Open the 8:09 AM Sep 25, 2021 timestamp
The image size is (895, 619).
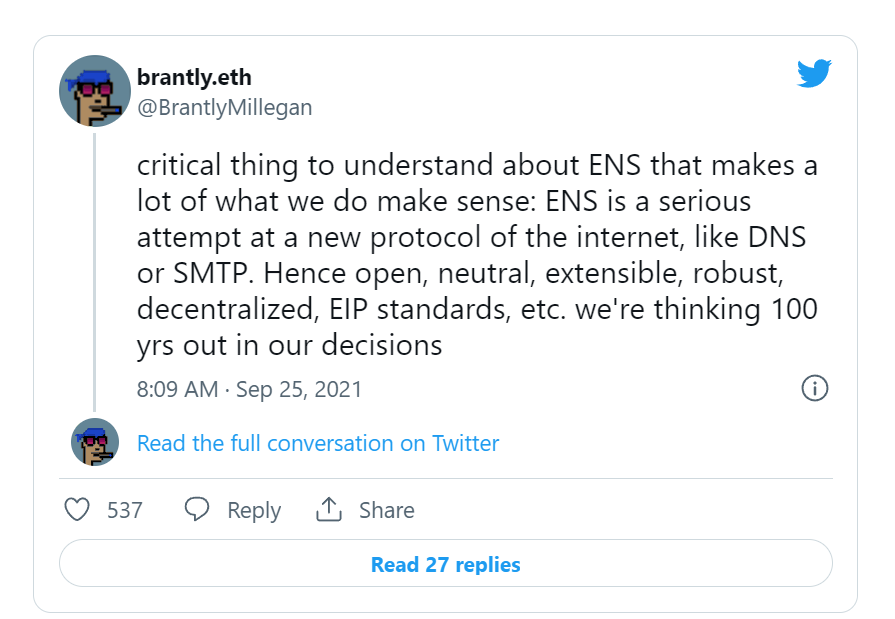[x=249, y=389]
